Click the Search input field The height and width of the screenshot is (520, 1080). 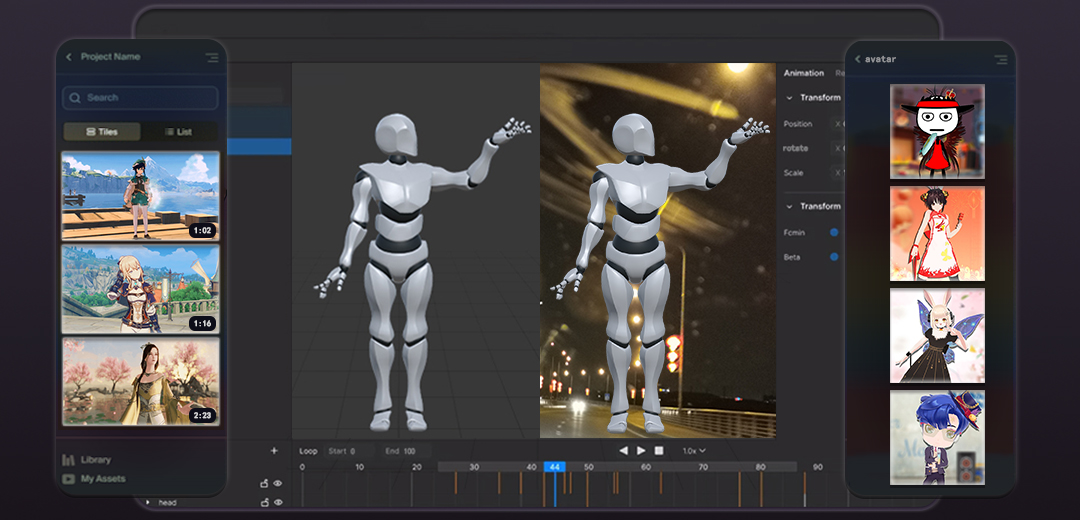pos(140,98)
